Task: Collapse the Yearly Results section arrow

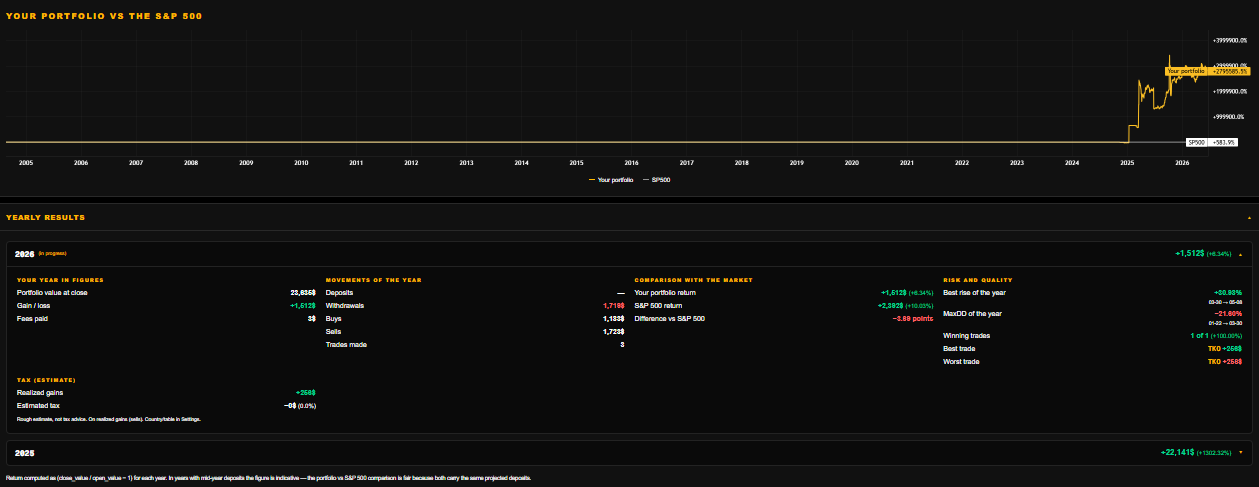Action: [1249, 217]
